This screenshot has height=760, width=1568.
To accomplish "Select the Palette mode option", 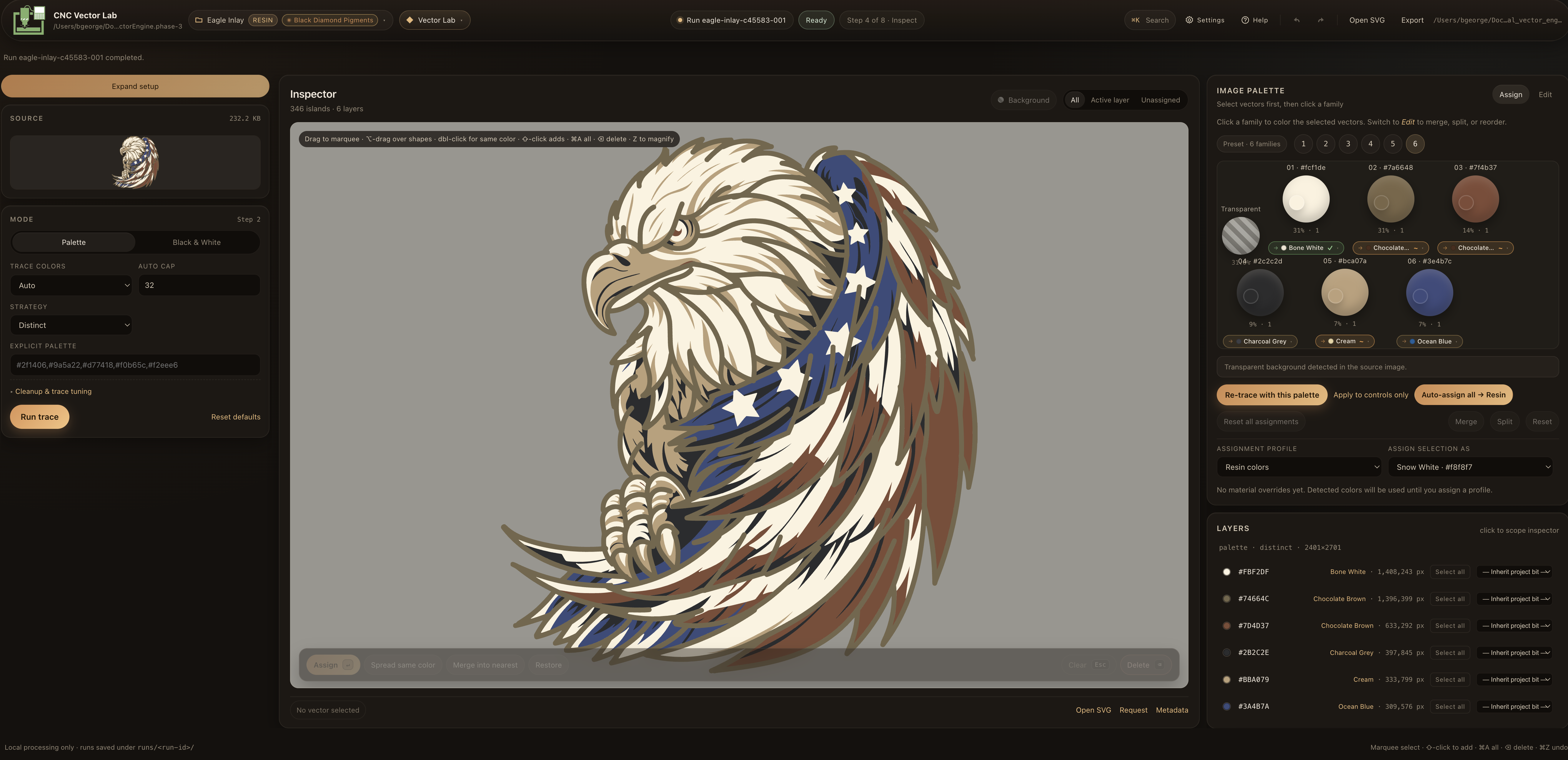I will coord(74,242).
